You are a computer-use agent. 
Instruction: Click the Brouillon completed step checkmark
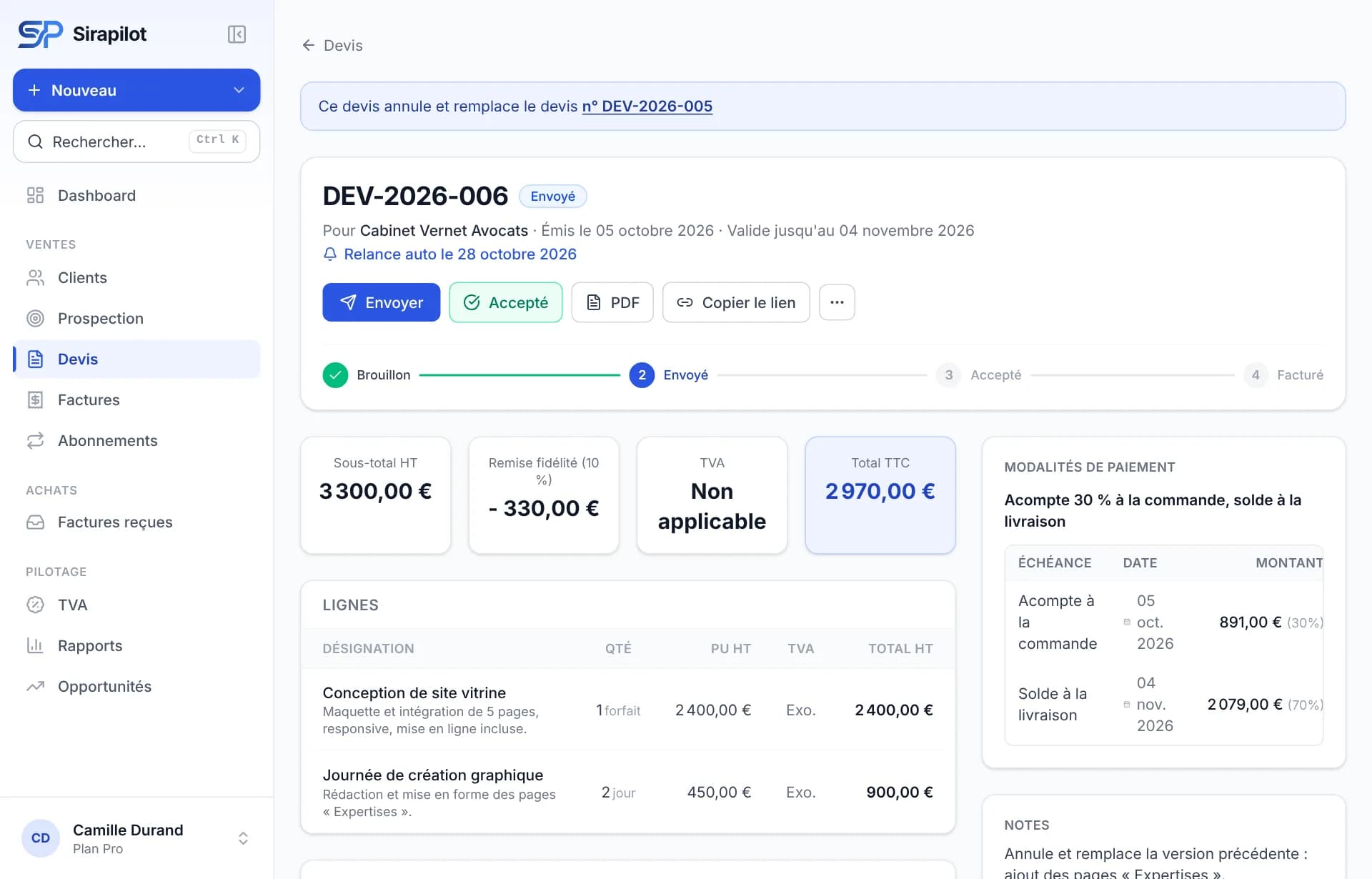pyautogui.click(x=335, y=375)
